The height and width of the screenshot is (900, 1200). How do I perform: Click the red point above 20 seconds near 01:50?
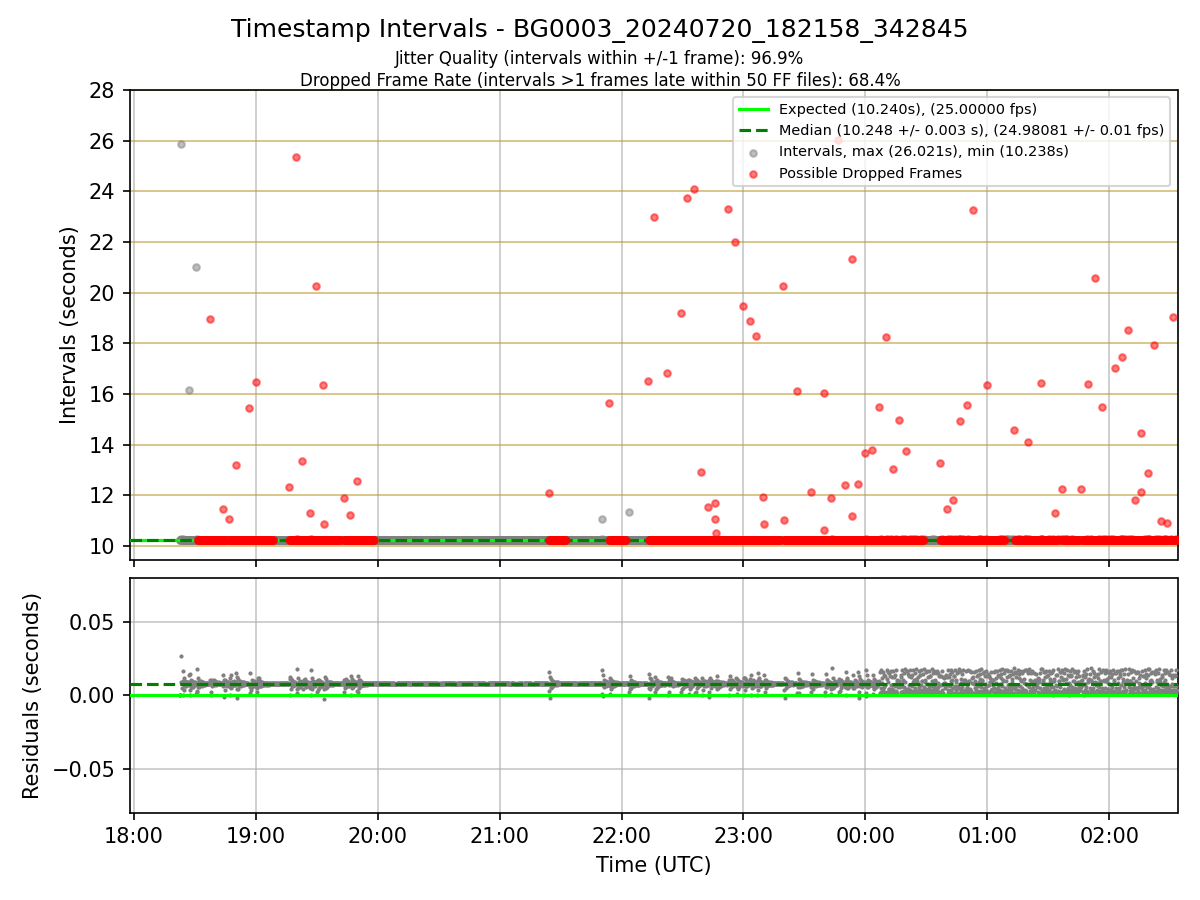tap(1095, 278)
